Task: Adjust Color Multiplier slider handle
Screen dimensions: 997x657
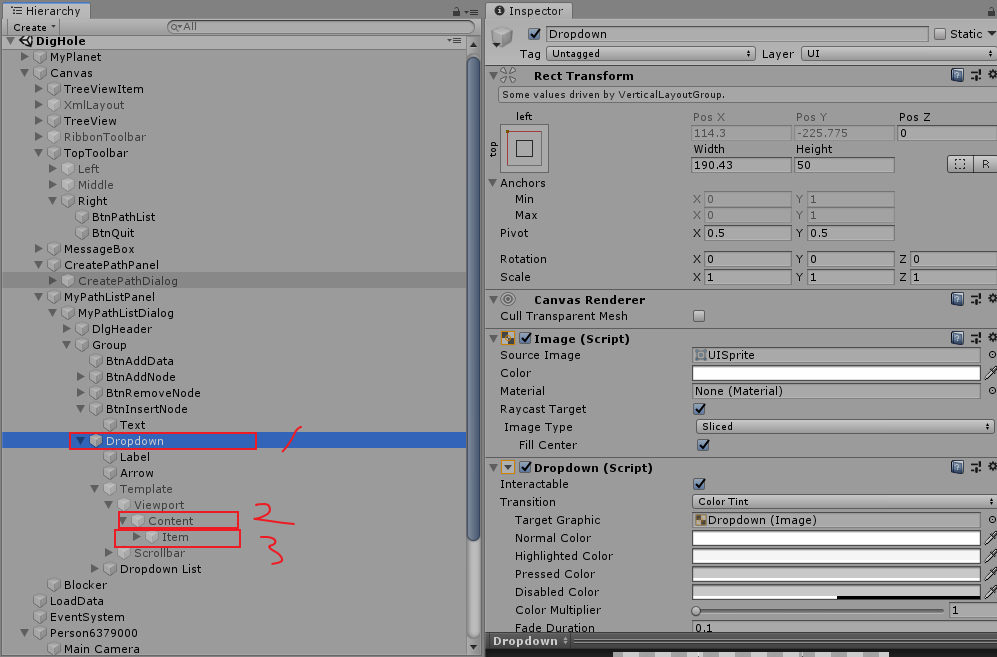Action: click(696, 611)
